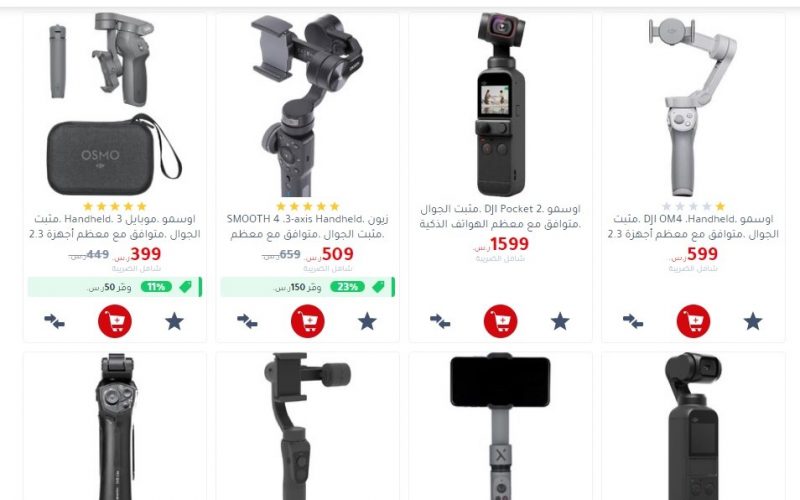Compare the DJI OM4 arrows icon
This screenshot has width=800, height=500.
[x=633, y=321]
